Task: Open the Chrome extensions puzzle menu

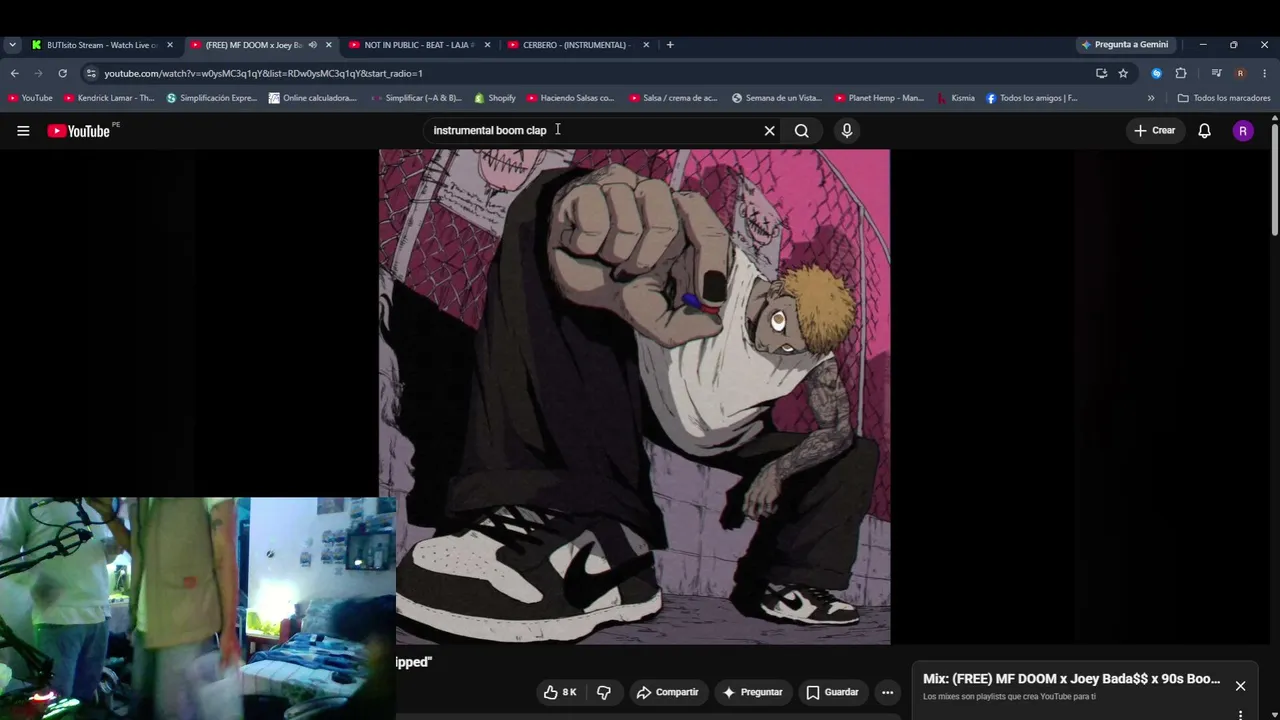Action: pyautogui.click(x=1181, y=73)
